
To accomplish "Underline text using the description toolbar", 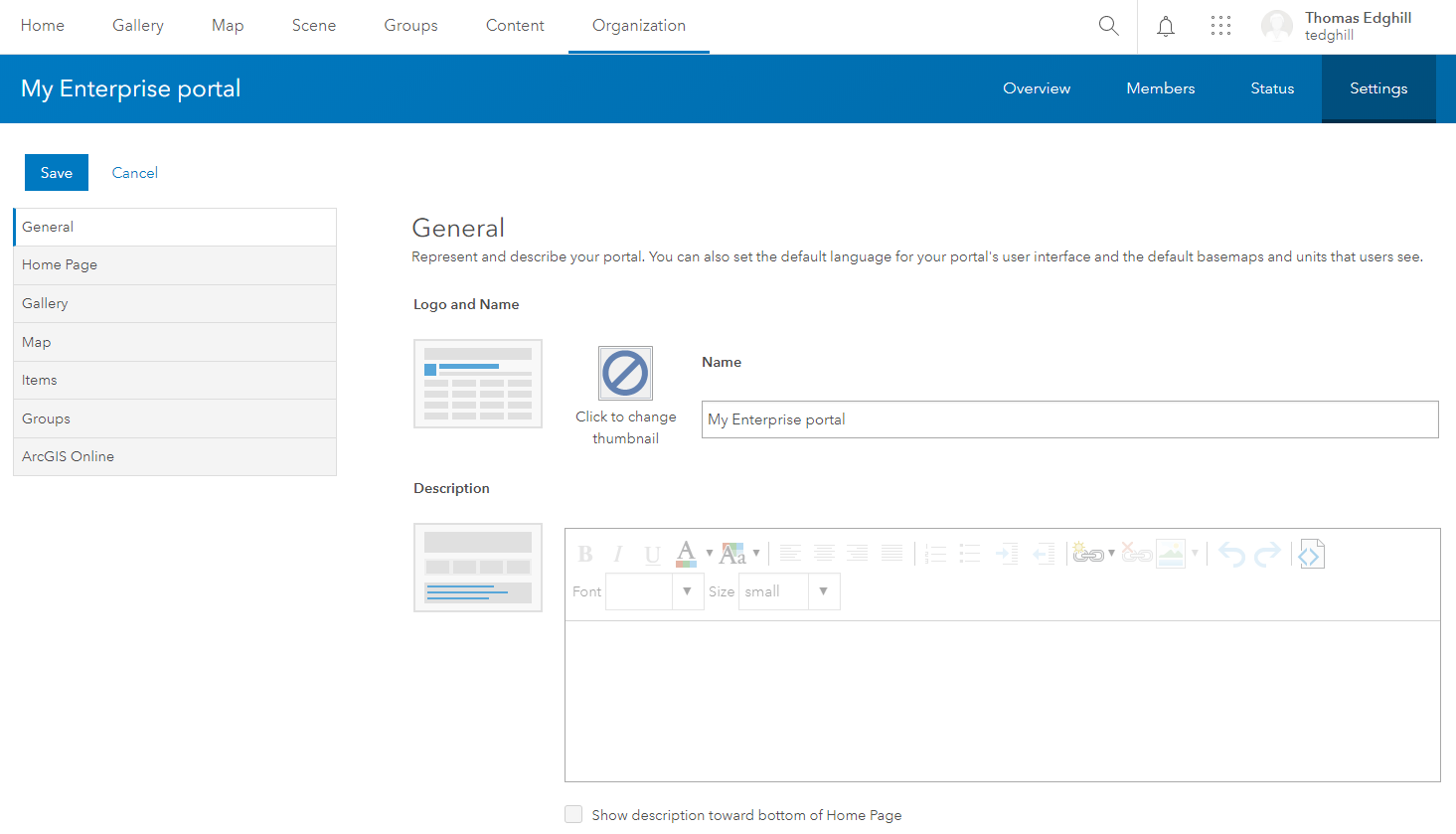I will coord(652,554).
